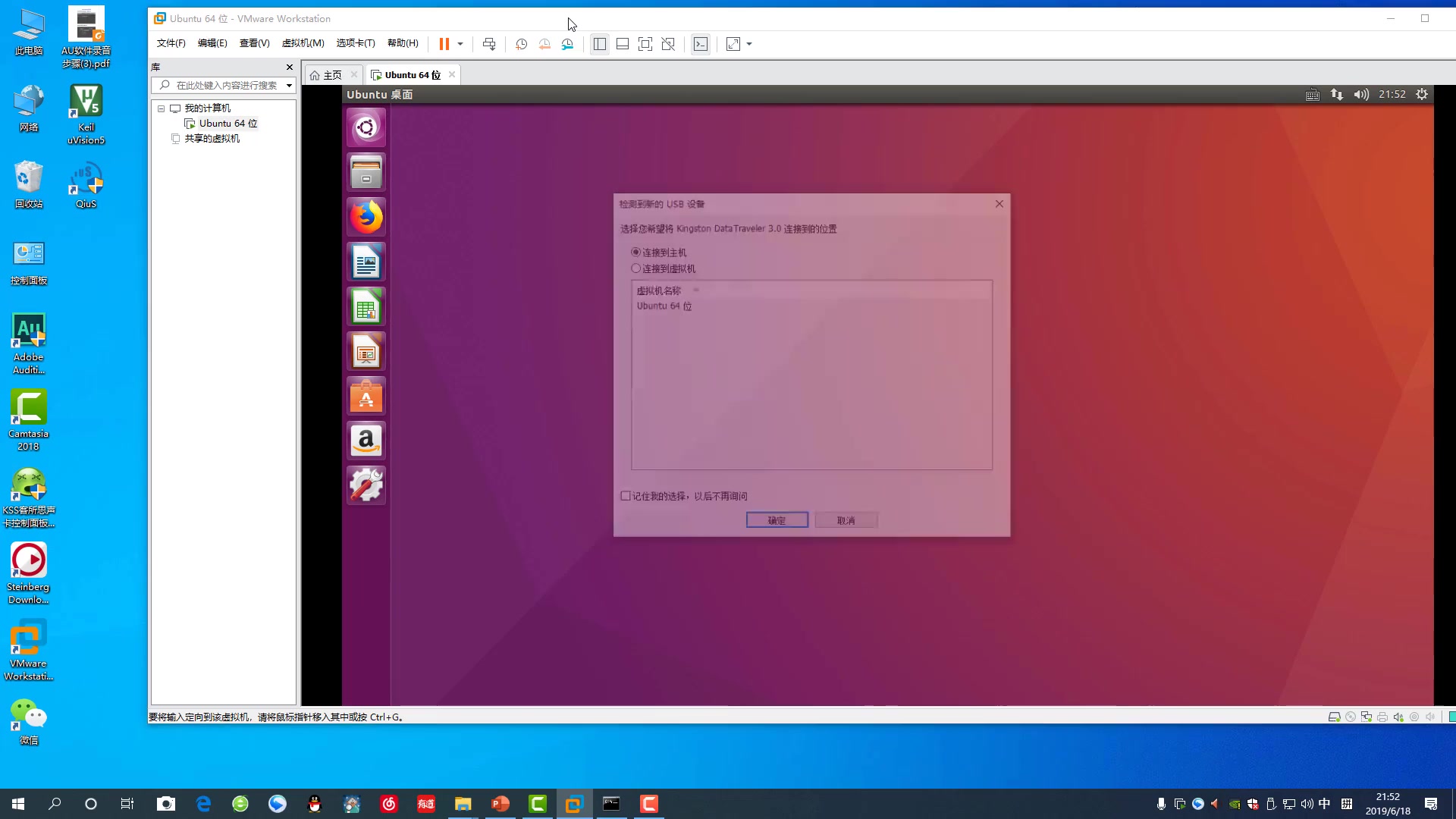Click the Unity mode toolbar icon
The height and width of the screenshot is (819, 1456).
pos(668,44)
